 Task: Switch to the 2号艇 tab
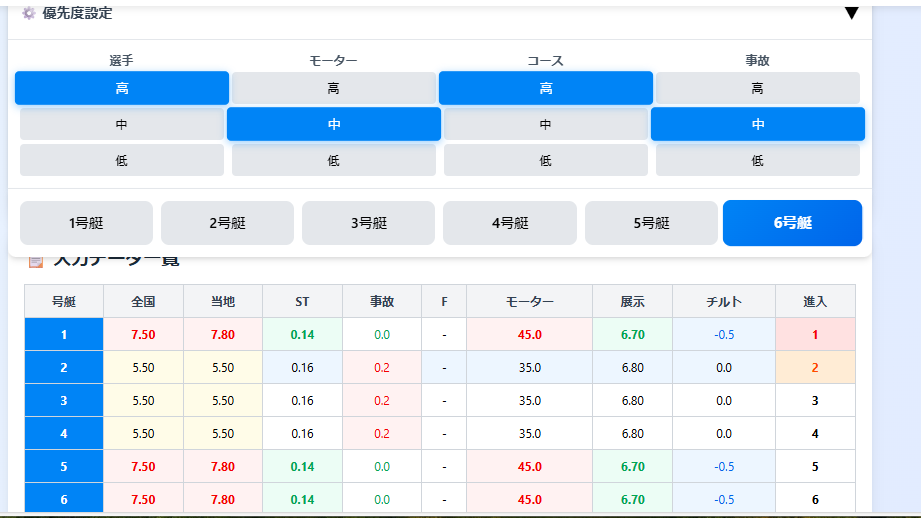[x=227, y=223]
